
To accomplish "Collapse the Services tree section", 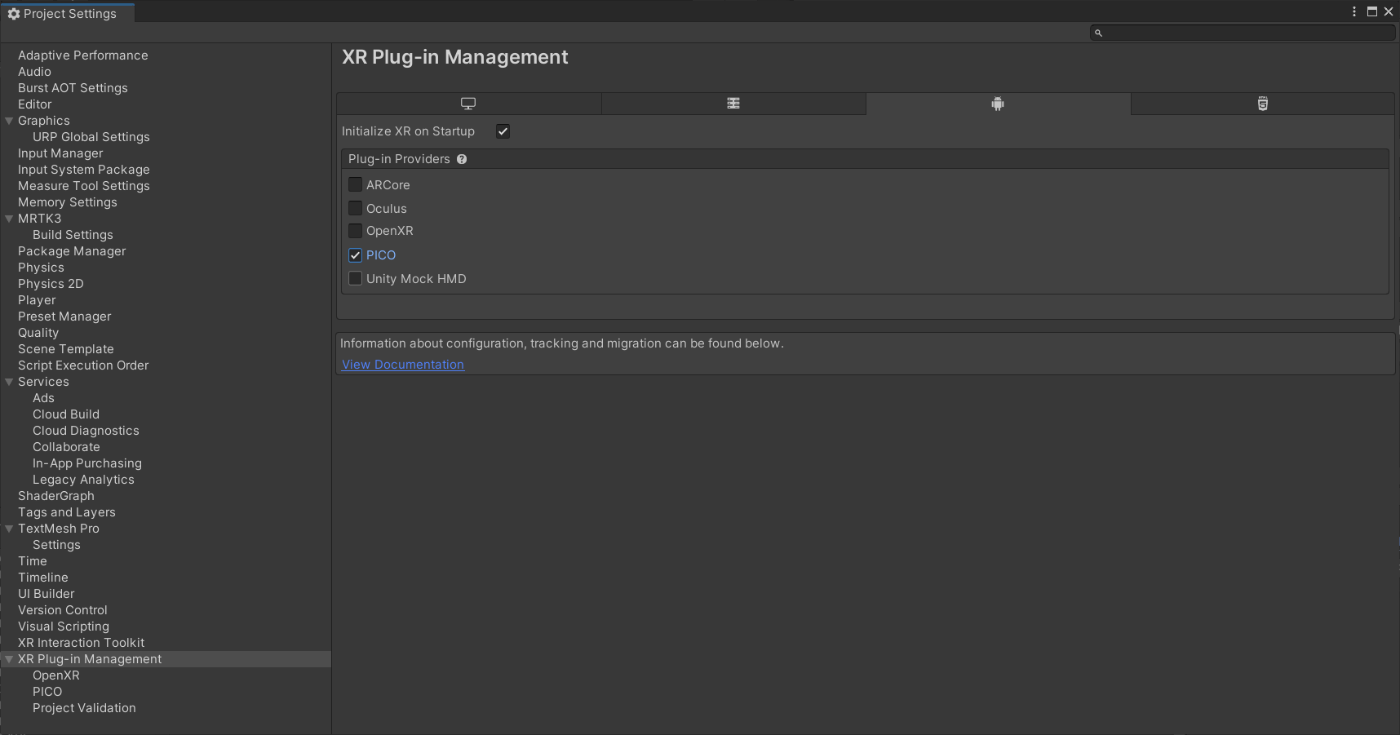I will [10, 382].
